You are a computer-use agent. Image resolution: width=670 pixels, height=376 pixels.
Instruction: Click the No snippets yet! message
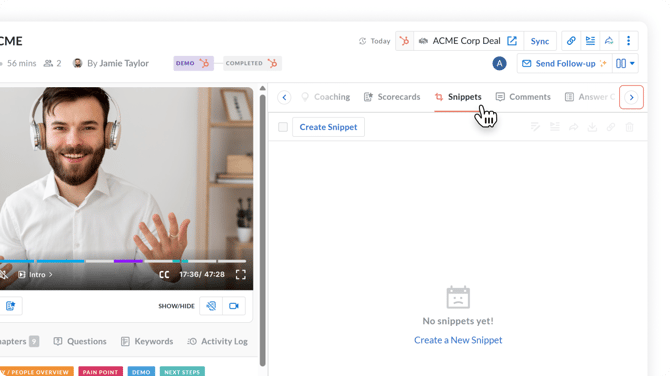click(x=458, y=321)
